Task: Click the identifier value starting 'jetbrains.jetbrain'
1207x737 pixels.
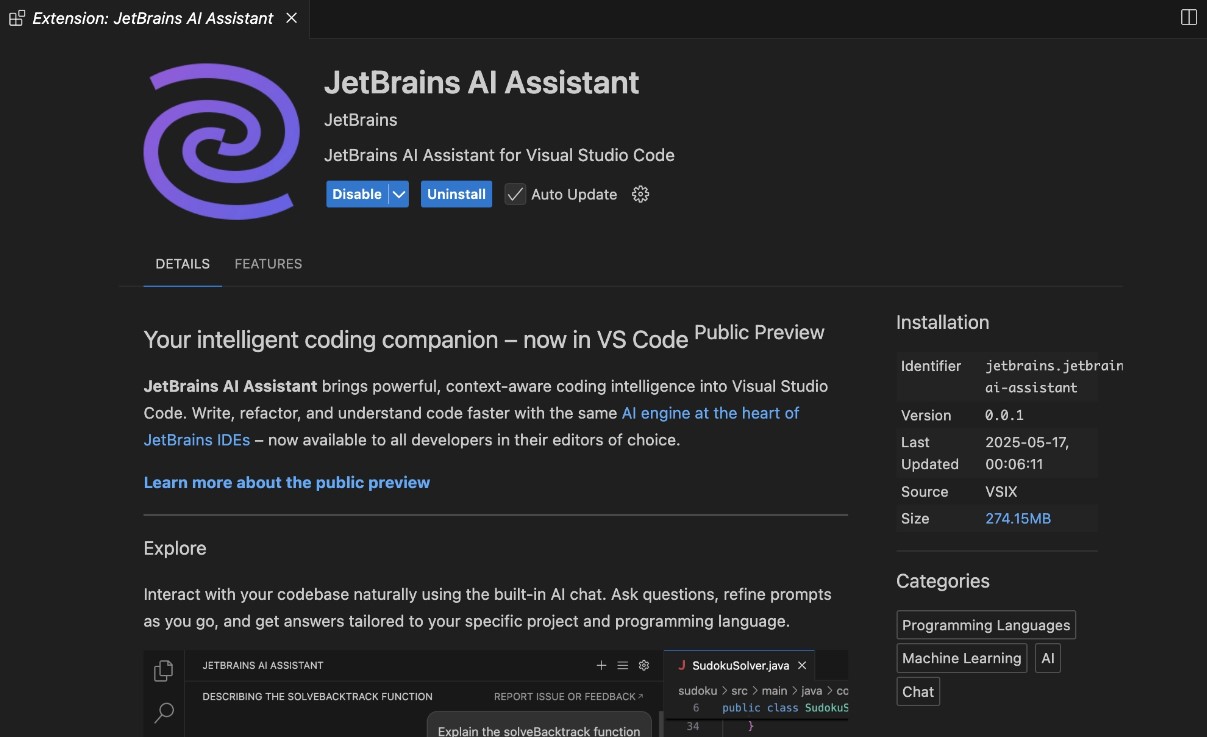Action: pos(1054,377)
